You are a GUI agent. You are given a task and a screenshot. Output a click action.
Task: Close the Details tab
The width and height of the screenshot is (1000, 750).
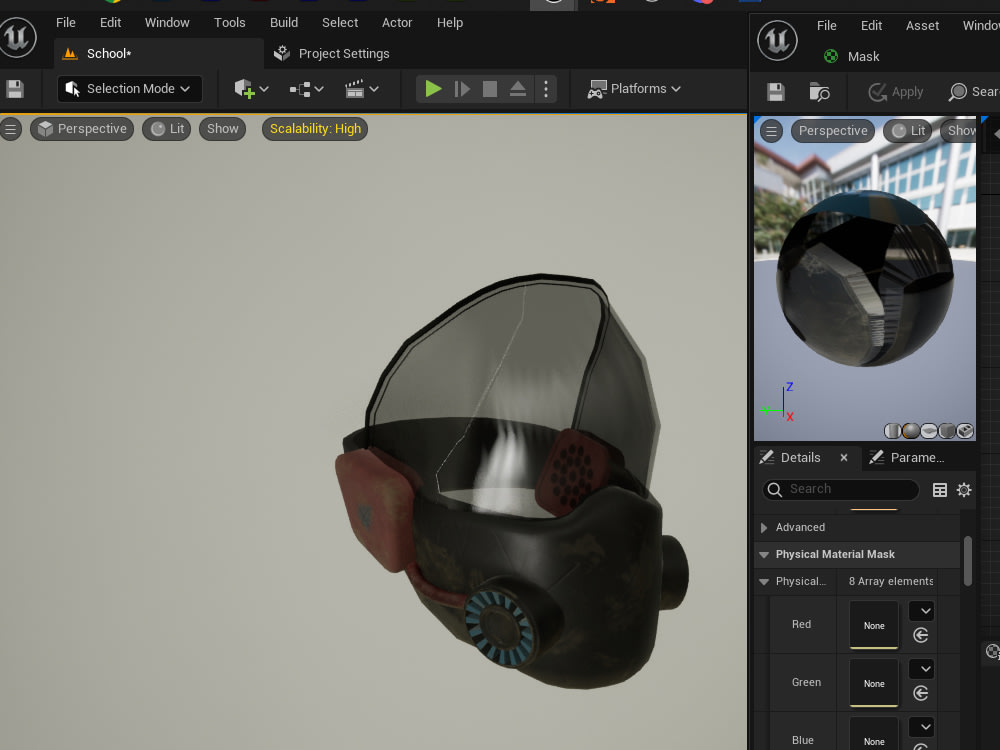coord(844,457)
